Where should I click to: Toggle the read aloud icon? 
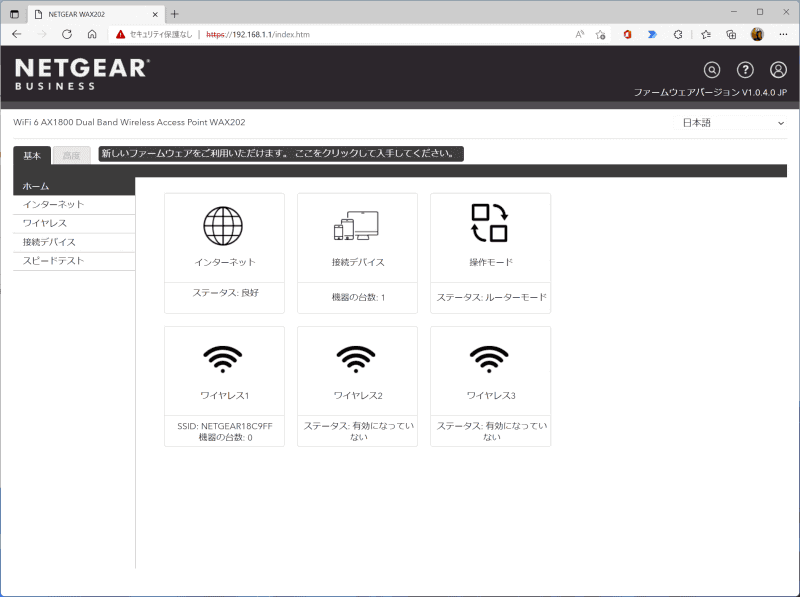click(x=580, y=34)
